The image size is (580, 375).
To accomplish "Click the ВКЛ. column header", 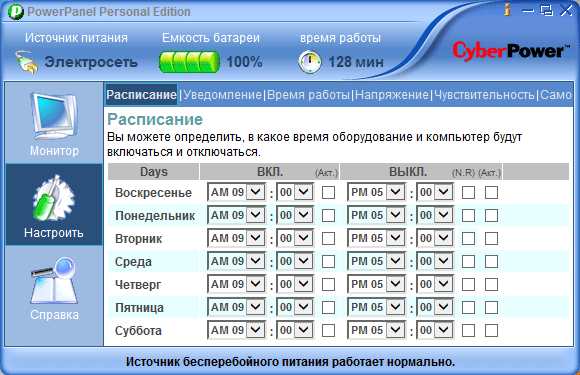I will (270, 172).
